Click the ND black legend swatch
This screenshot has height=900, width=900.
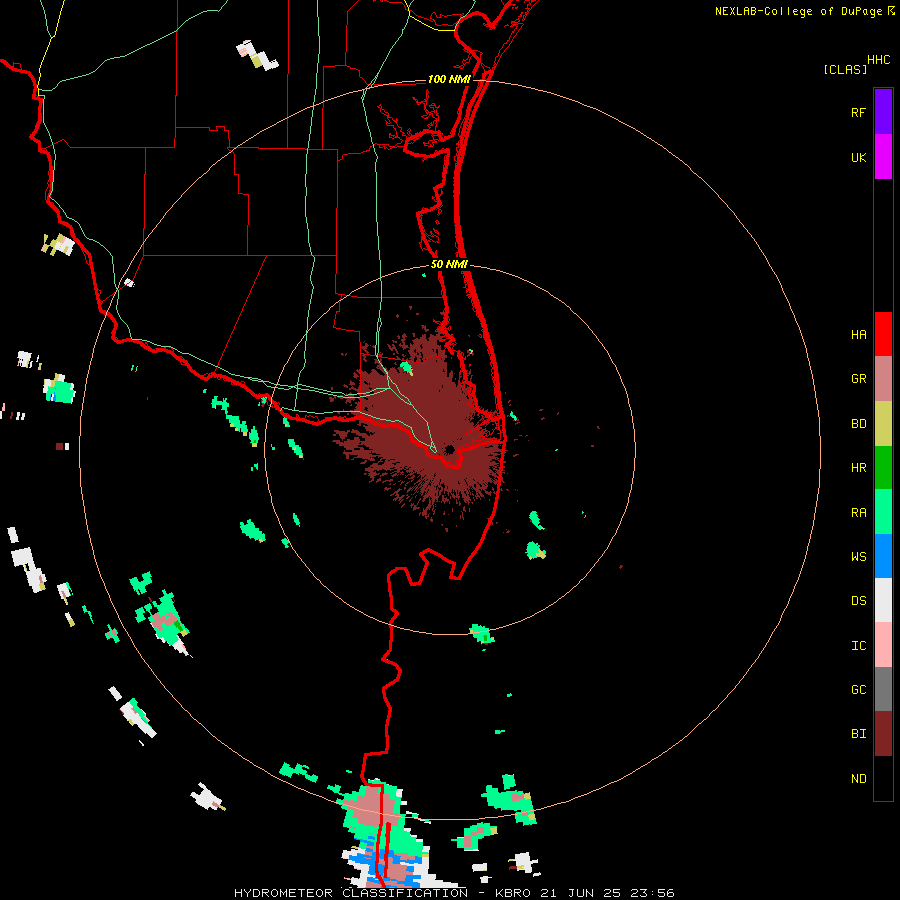[883, 778]
